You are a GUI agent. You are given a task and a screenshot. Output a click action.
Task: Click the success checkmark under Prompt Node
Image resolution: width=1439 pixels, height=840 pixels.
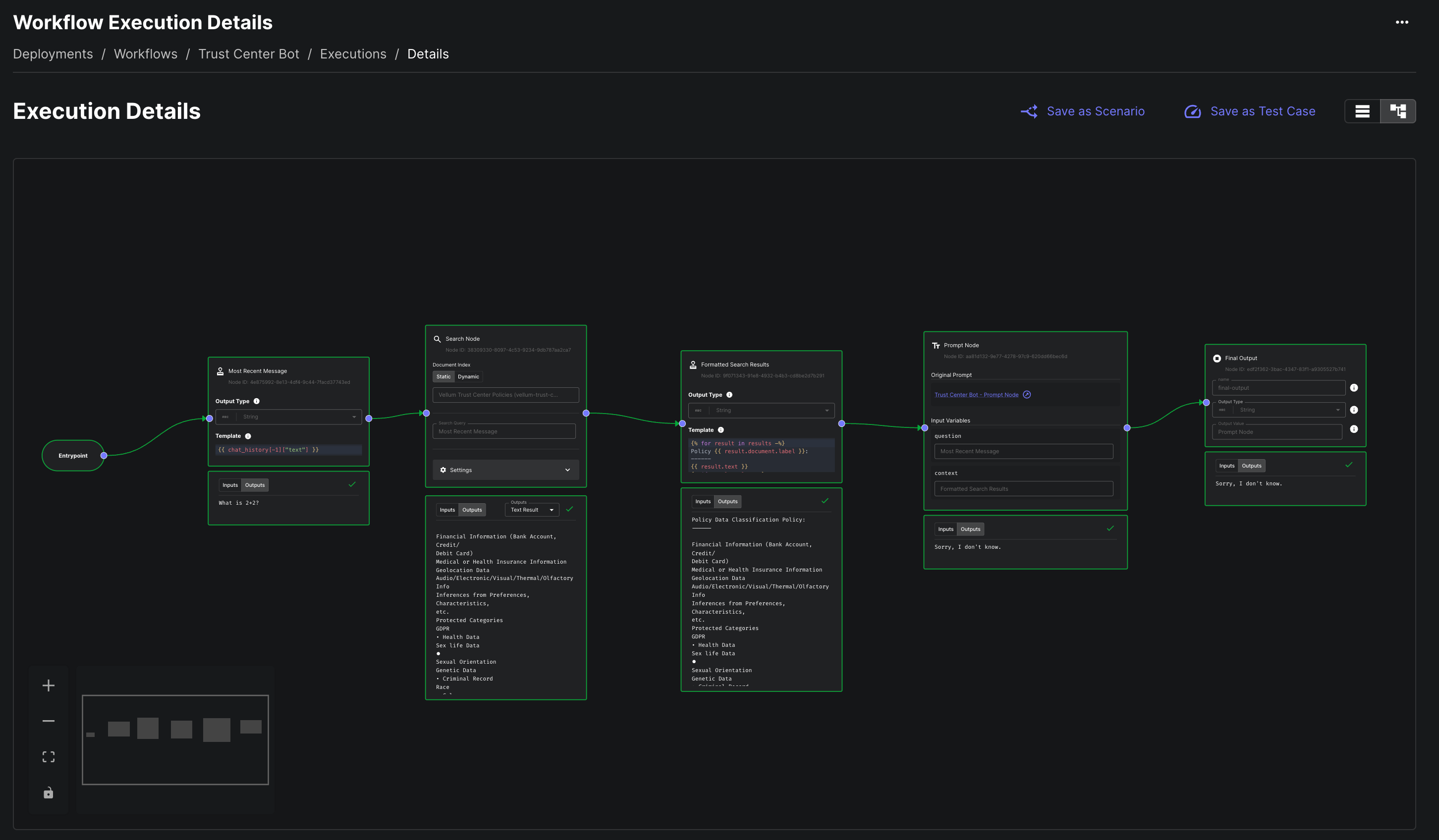1110,528
